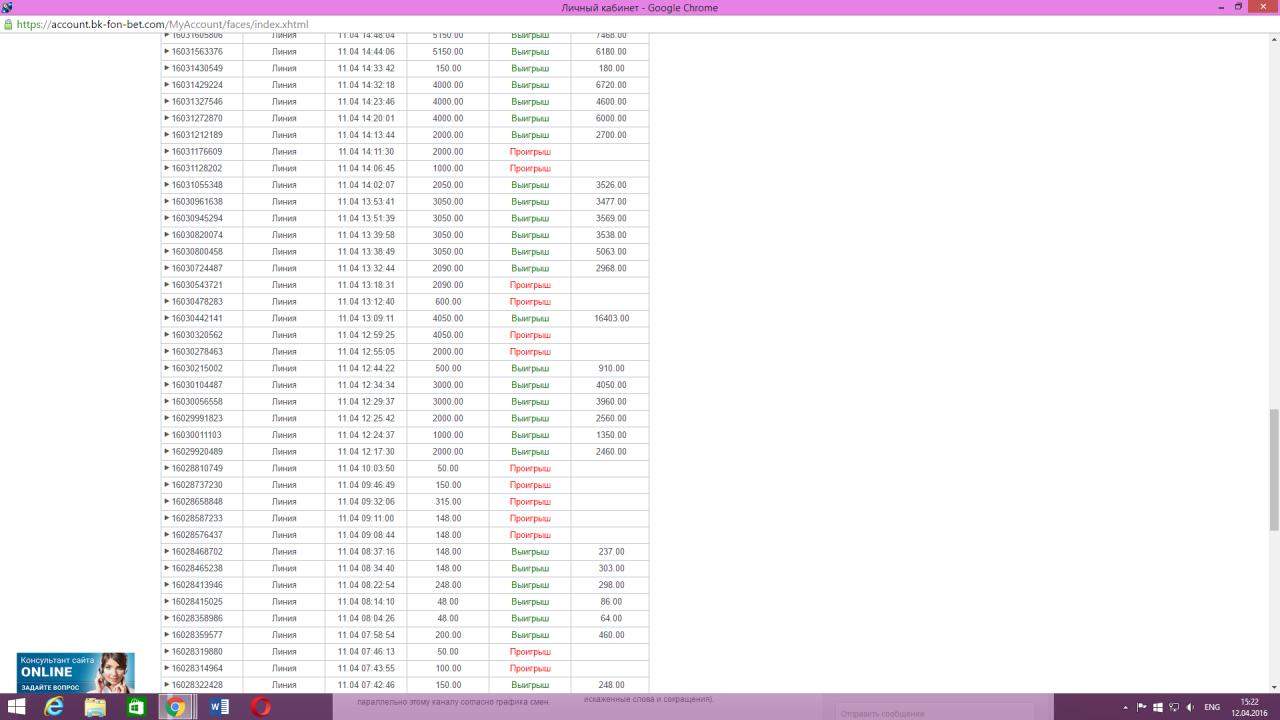Show hidden system tray icons arrow
This screenshot has height=720, width=1280.
pos(1126,707)
